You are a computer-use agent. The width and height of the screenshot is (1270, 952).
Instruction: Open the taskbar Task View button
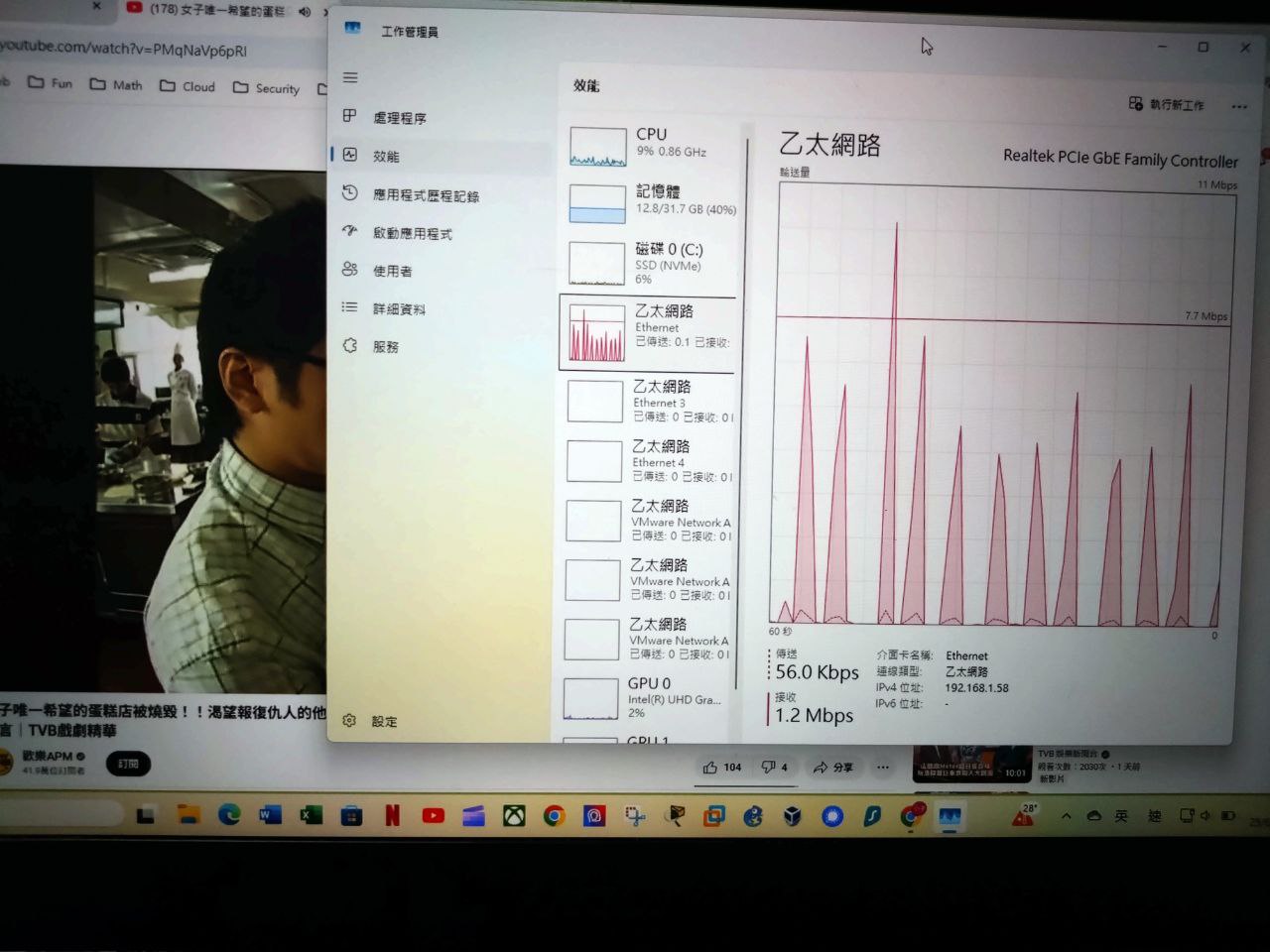coord(146,814)
